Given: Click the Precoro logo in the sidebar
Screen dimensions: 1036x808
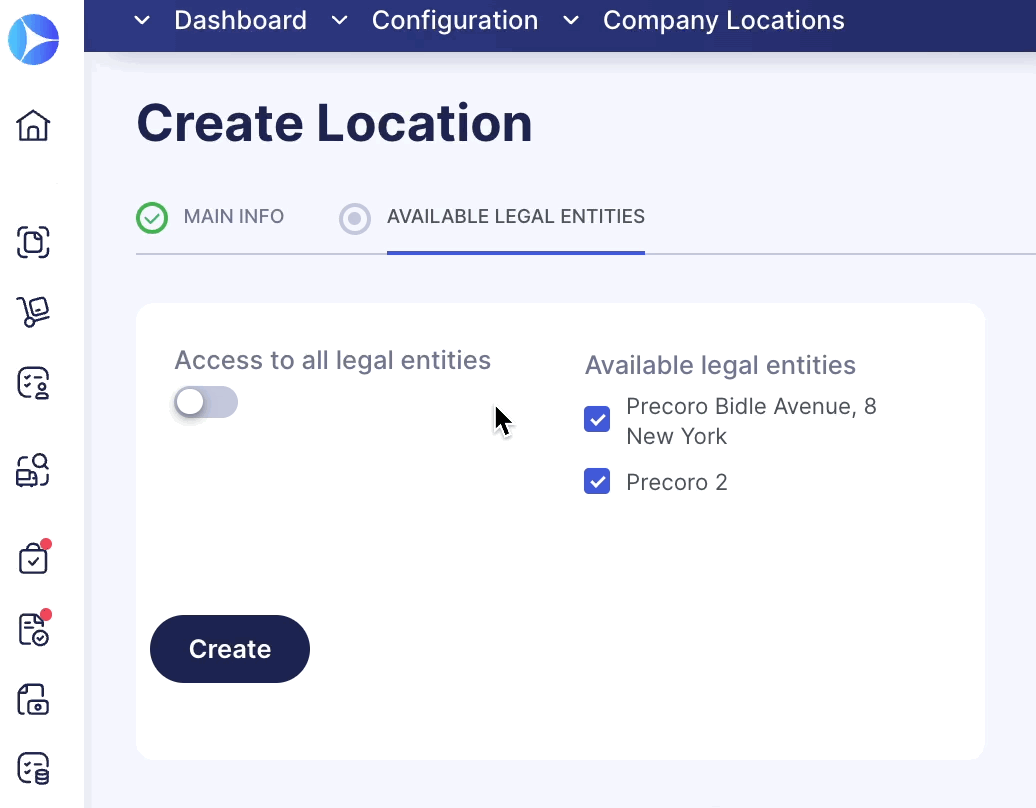Looking at the screenshot, I should click(33, 40).
